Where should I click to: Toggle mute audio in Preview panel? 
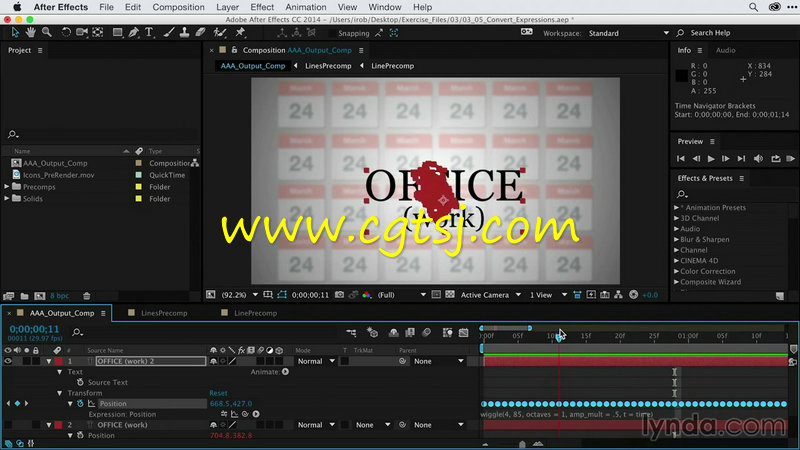point(758,159)
